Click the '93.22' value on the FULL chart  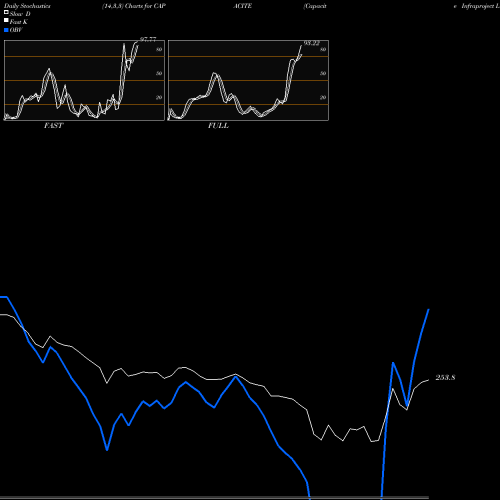point(312,43)
